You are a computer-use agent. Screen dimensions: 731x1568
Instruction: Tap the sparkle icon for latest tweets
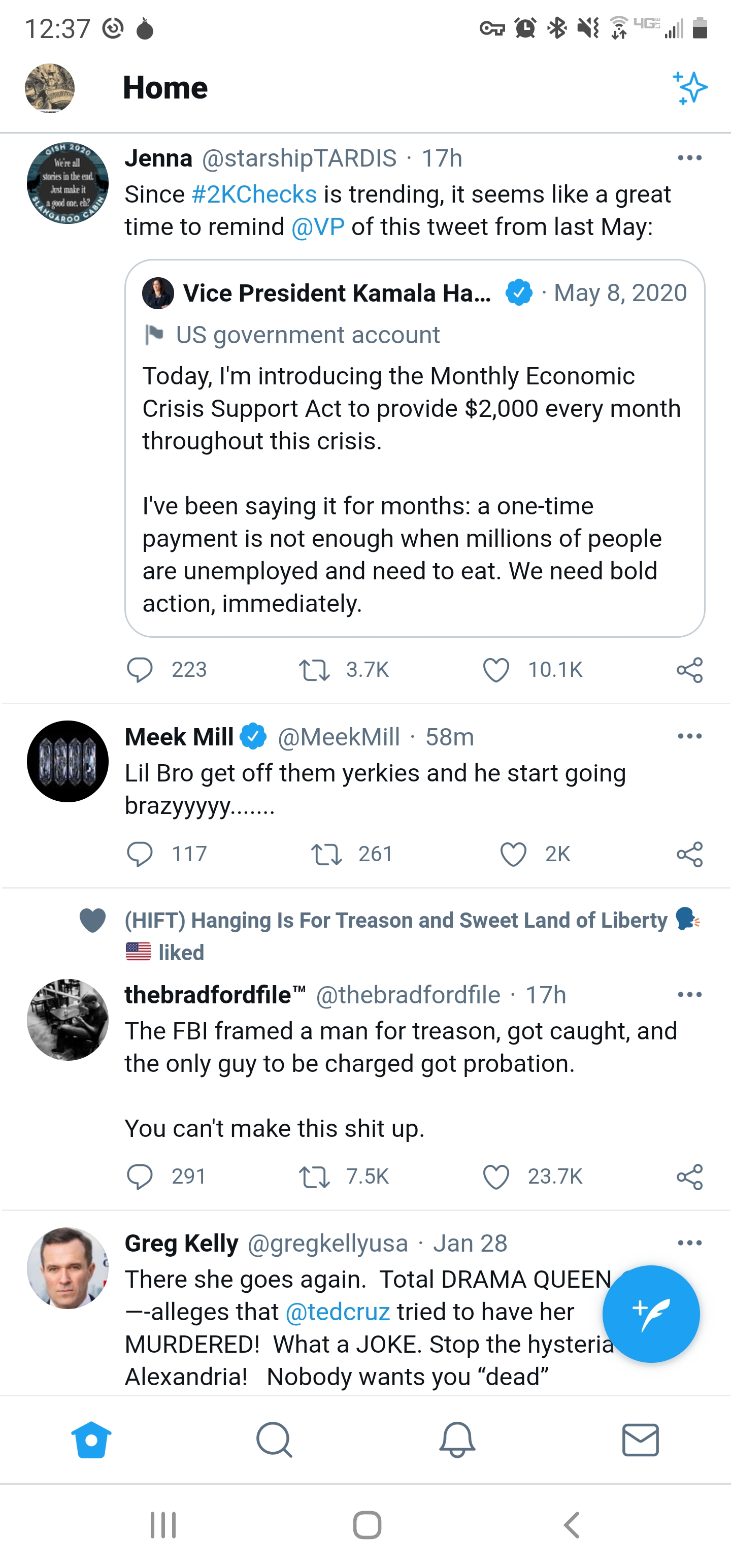pos(689,88)
